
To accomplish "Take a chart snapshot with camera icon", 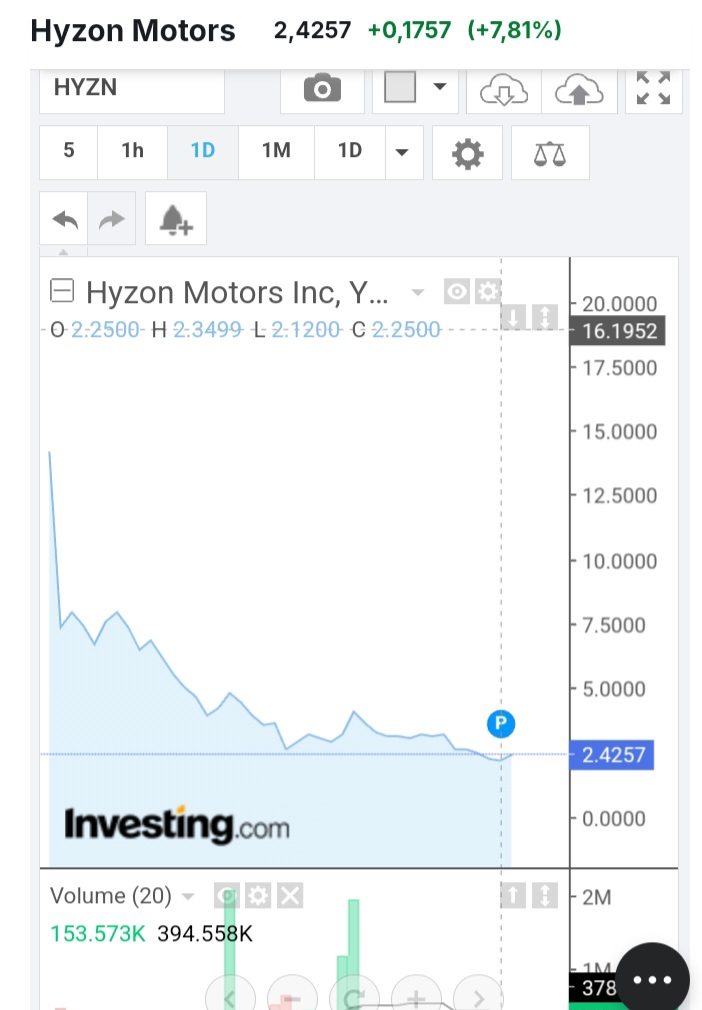I will tap(321, 91).
